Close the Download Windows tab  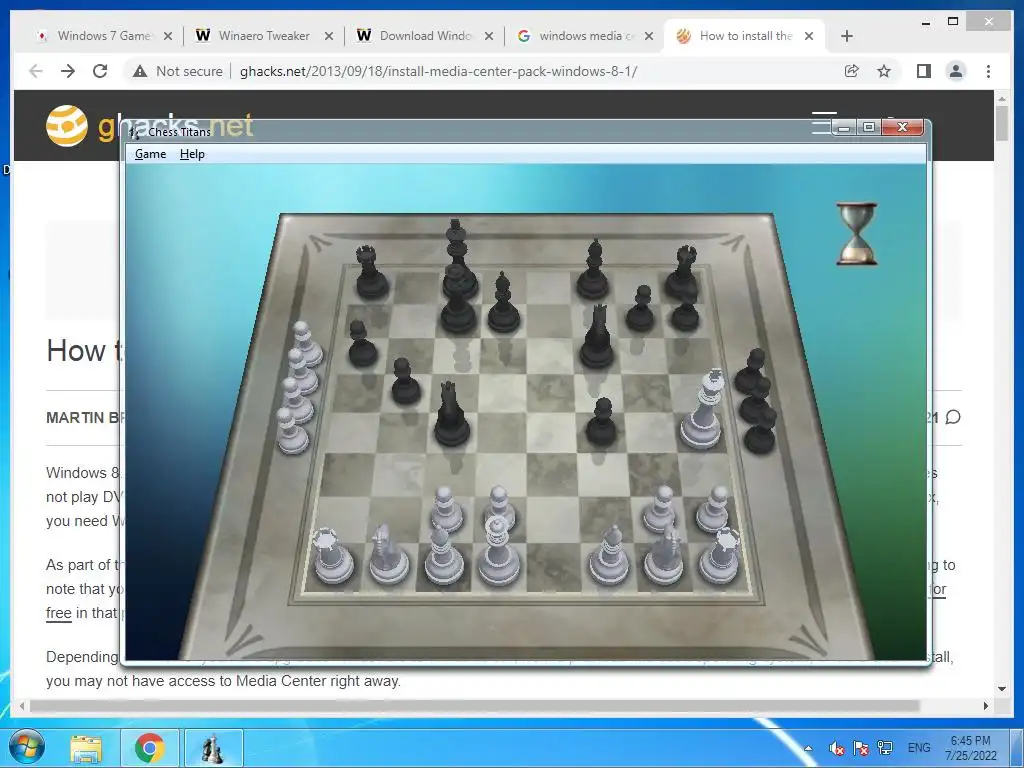point(488,36)
